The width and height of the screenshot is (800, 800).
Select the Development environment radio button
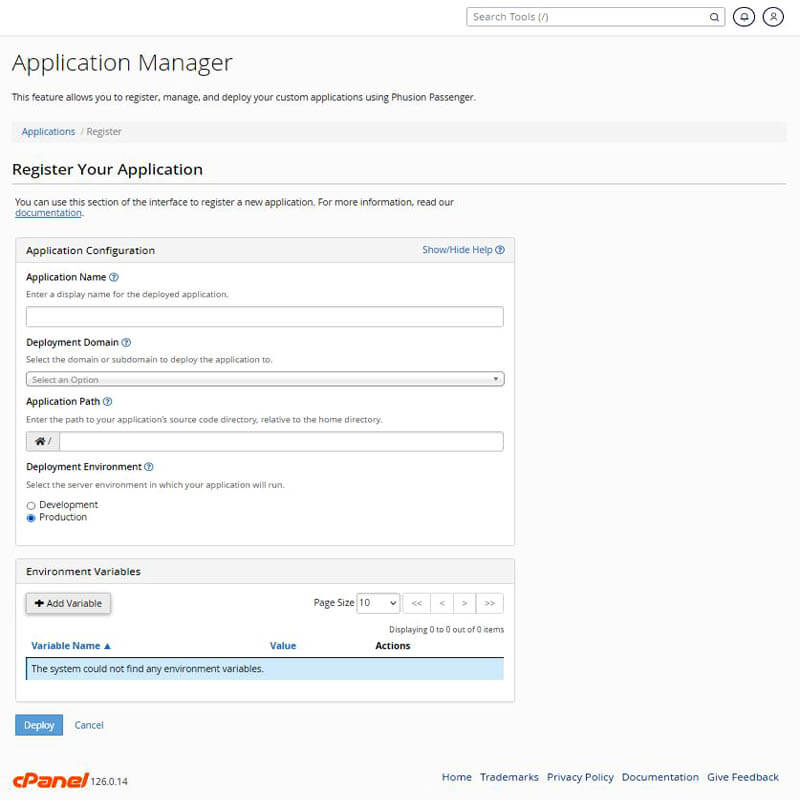(x=31, y=505)
